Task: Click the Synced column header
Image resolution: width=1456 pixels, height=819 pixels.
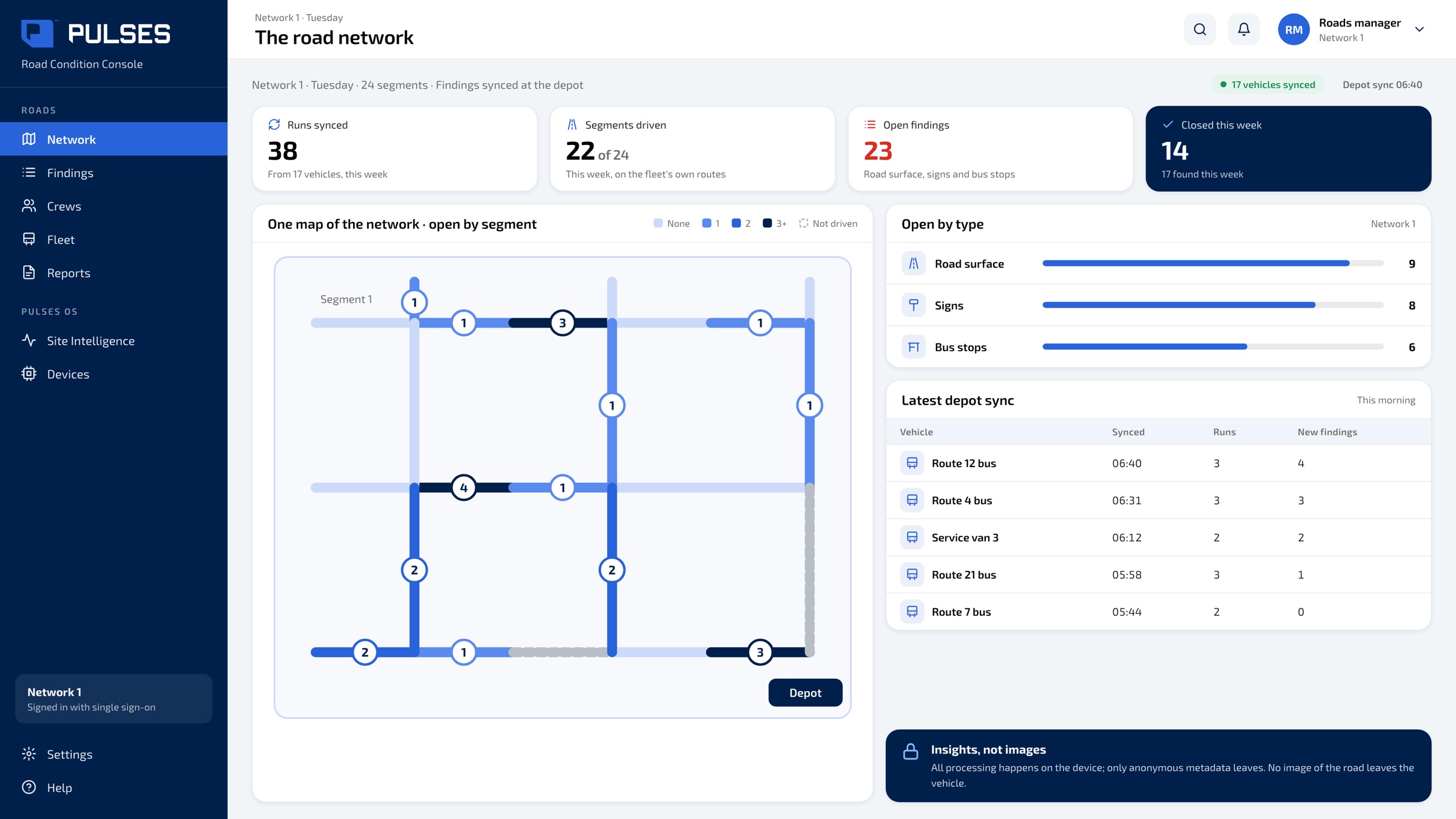Action: pyautogui.click(x=1128, y=432)
